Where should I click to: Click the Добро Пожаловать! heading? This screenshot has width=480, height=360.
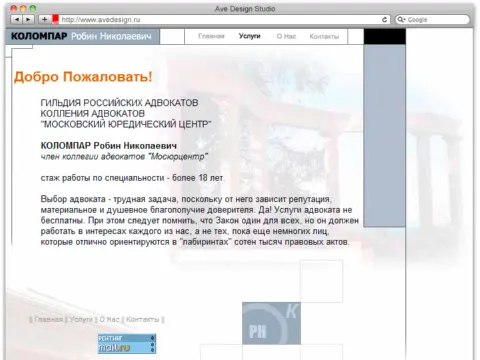83,77
